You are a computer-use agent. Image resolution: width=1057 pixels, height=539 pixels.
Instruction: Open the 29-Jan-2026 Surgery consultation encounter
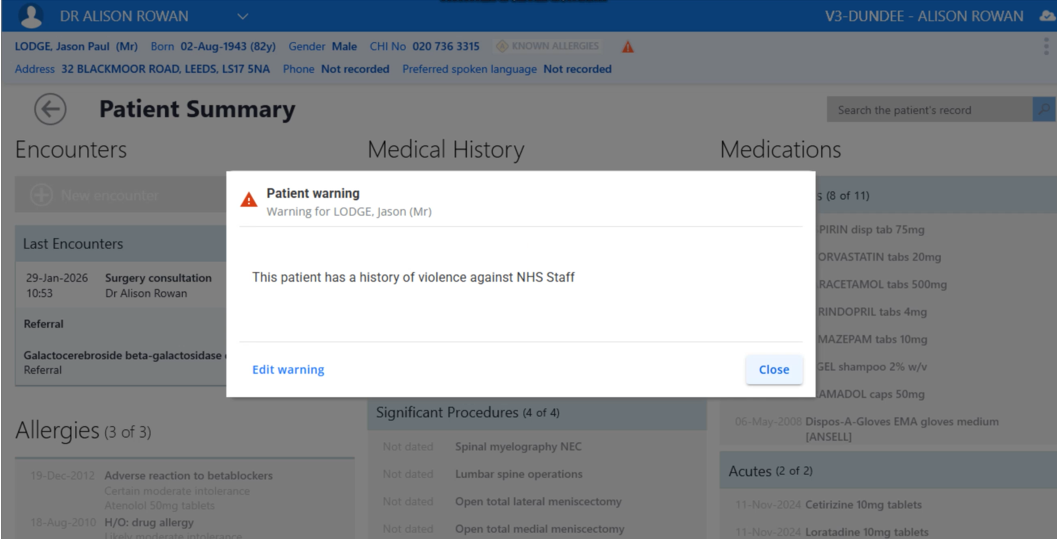[x=121, y=286]
